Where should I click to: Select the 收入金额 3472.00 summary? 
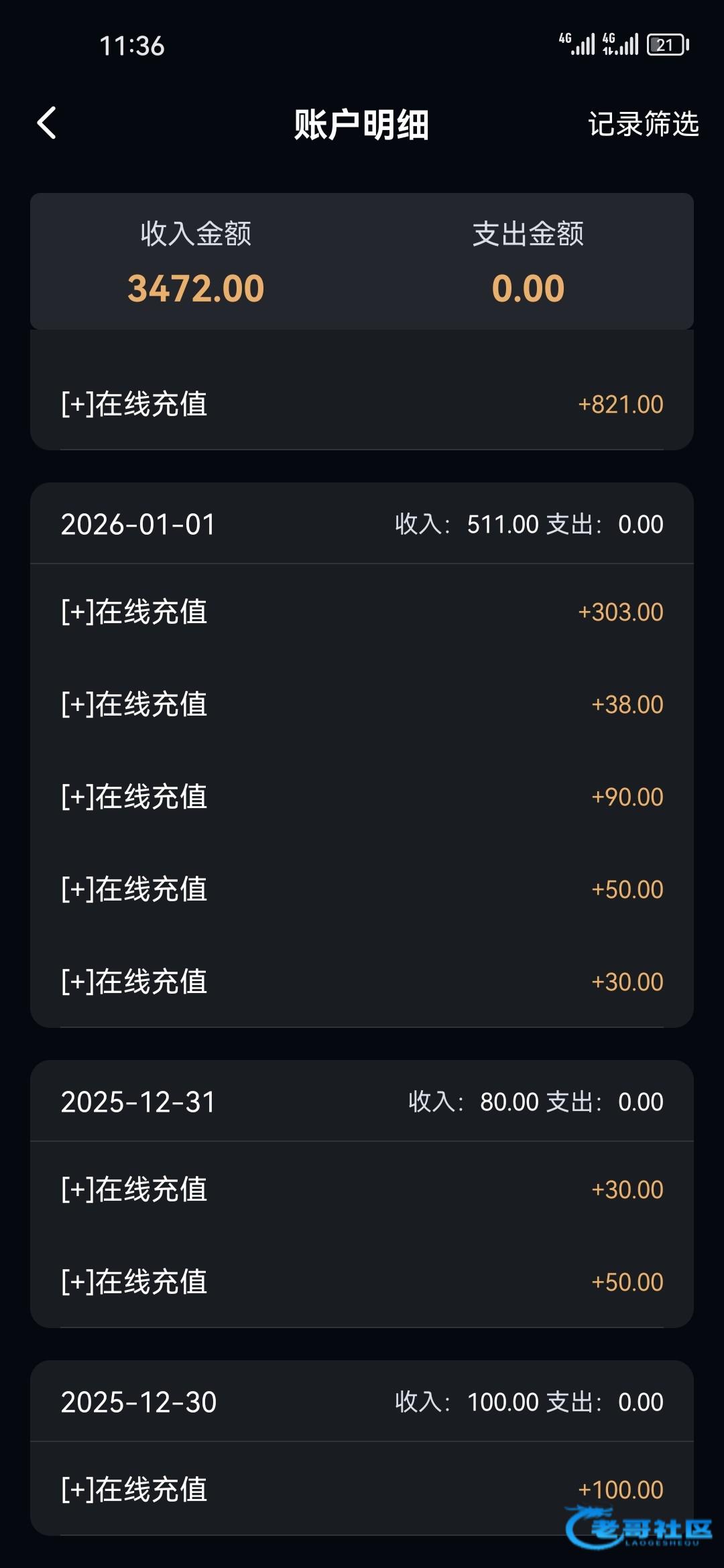[196, 262]
